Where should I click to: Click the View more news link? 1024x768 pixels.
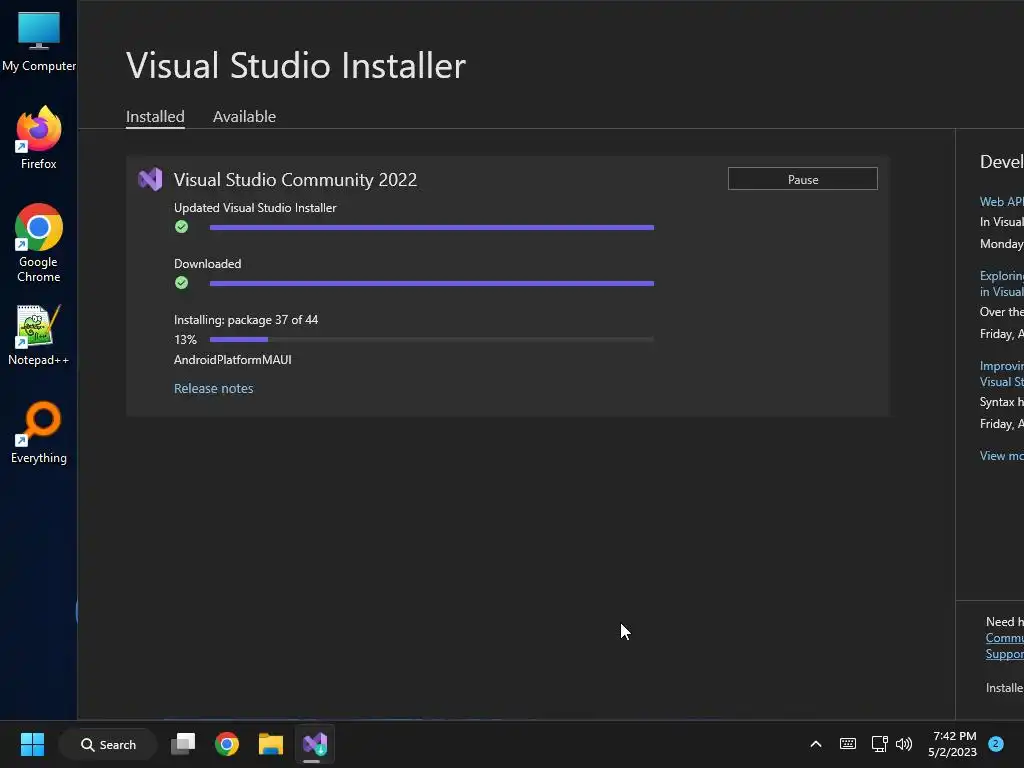point(1001,456)
